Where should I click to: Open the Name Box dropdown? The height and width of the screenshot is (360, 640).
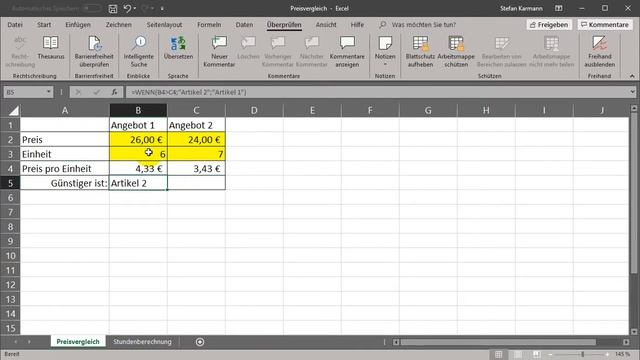(48, 92)
